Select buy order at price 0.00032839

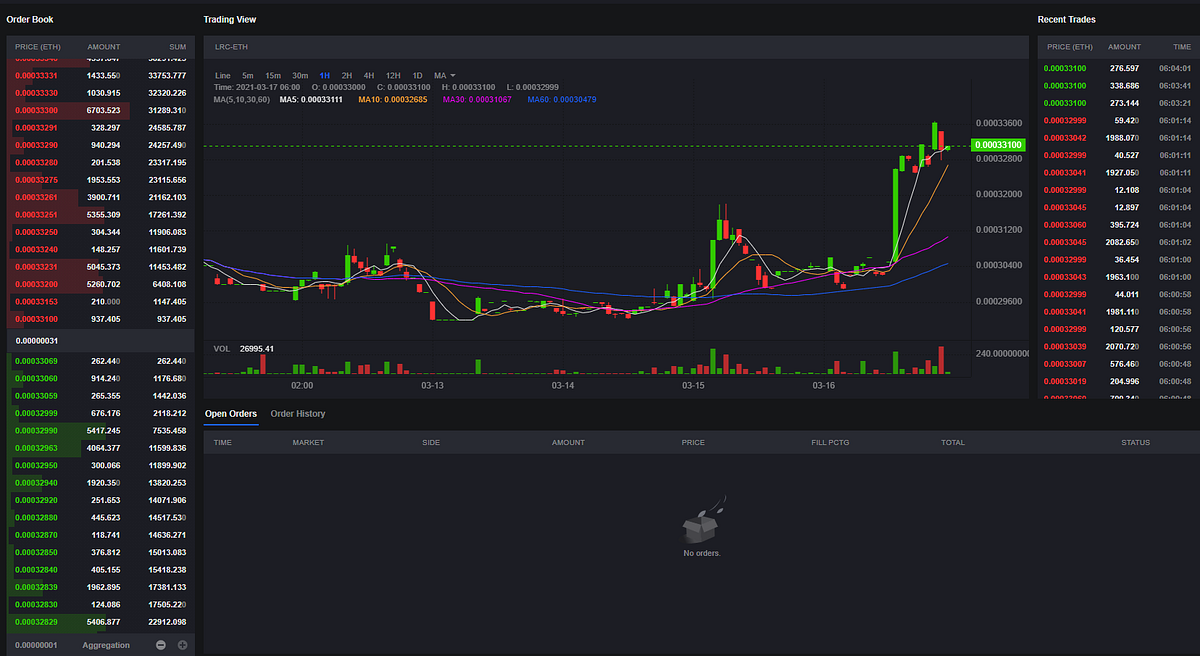pos(101,586)
